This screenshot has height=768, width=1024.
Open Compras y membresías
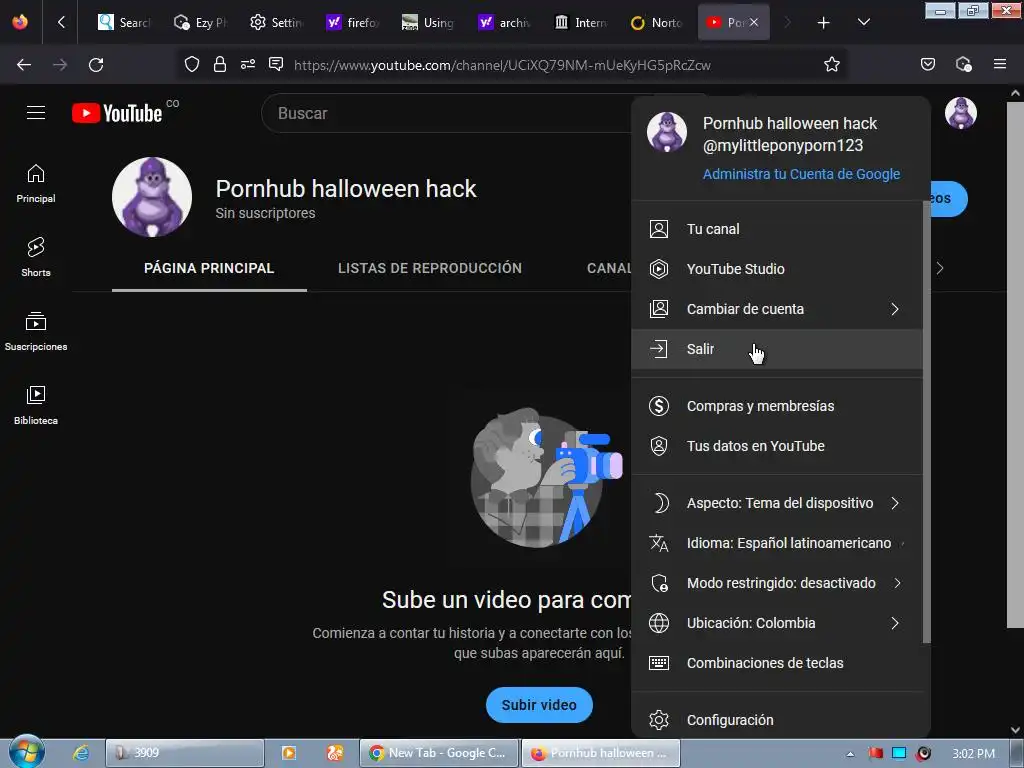coord(777,406)
